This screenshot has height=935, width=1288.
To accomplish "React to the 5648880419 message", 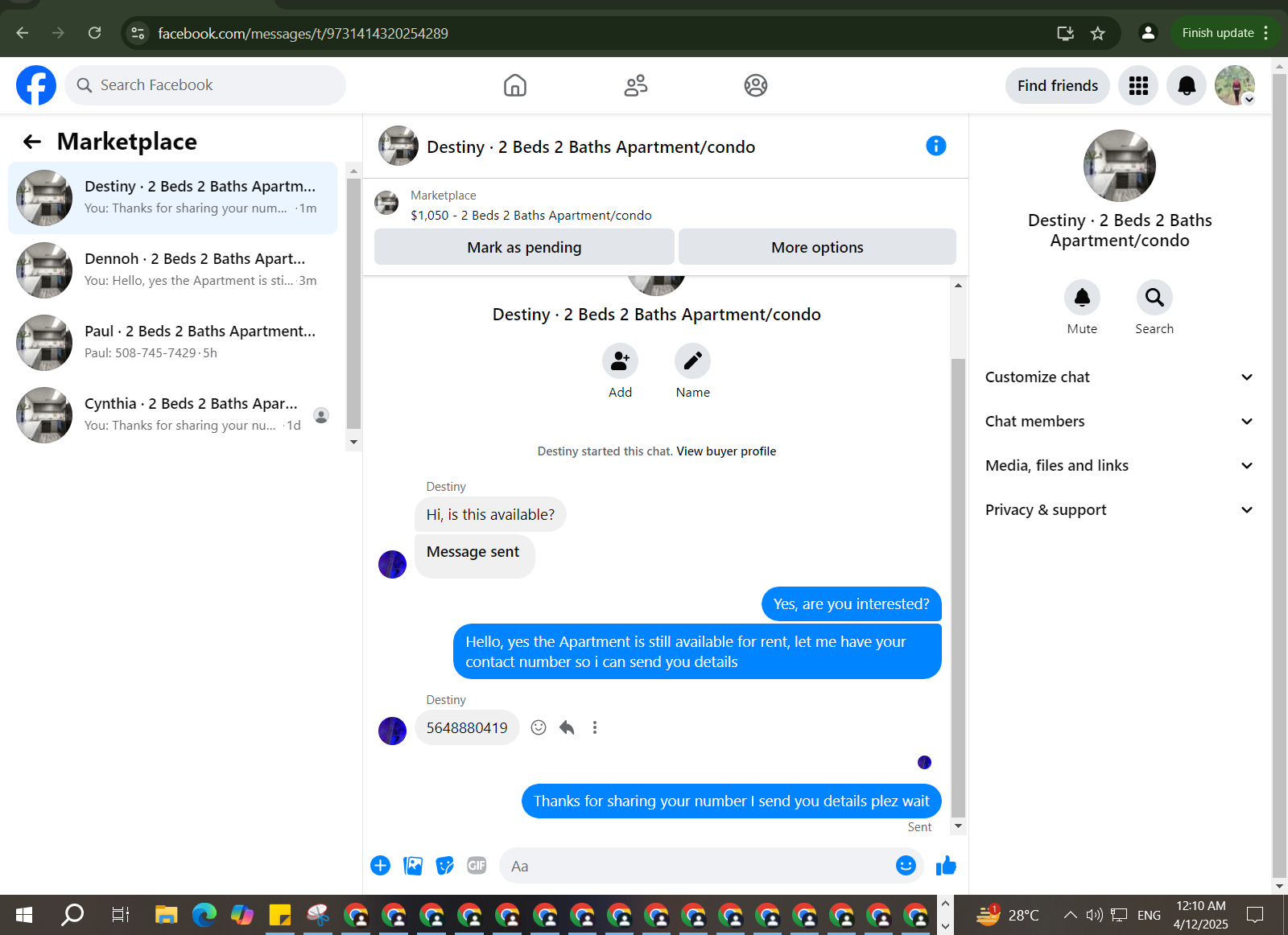I will (539, 727).
